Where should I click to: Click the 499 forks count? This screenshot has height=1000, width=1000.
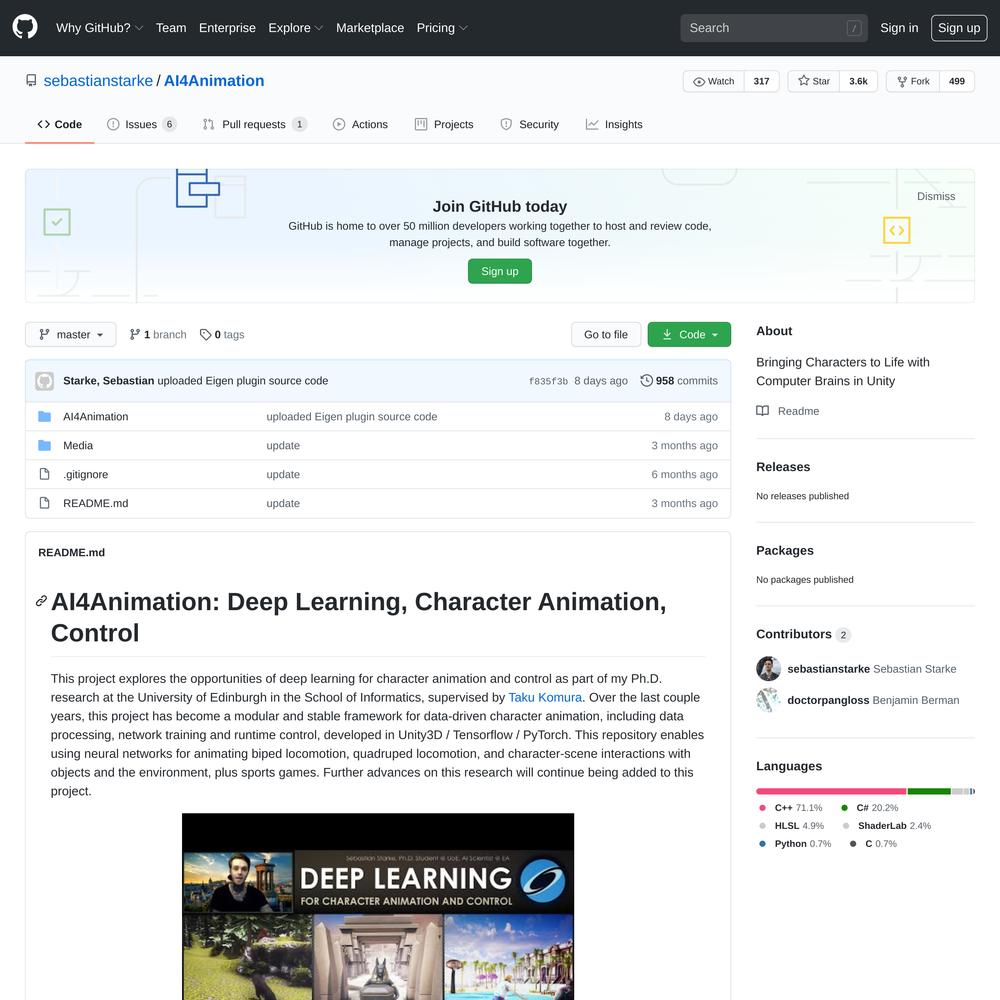coord(957,81)
